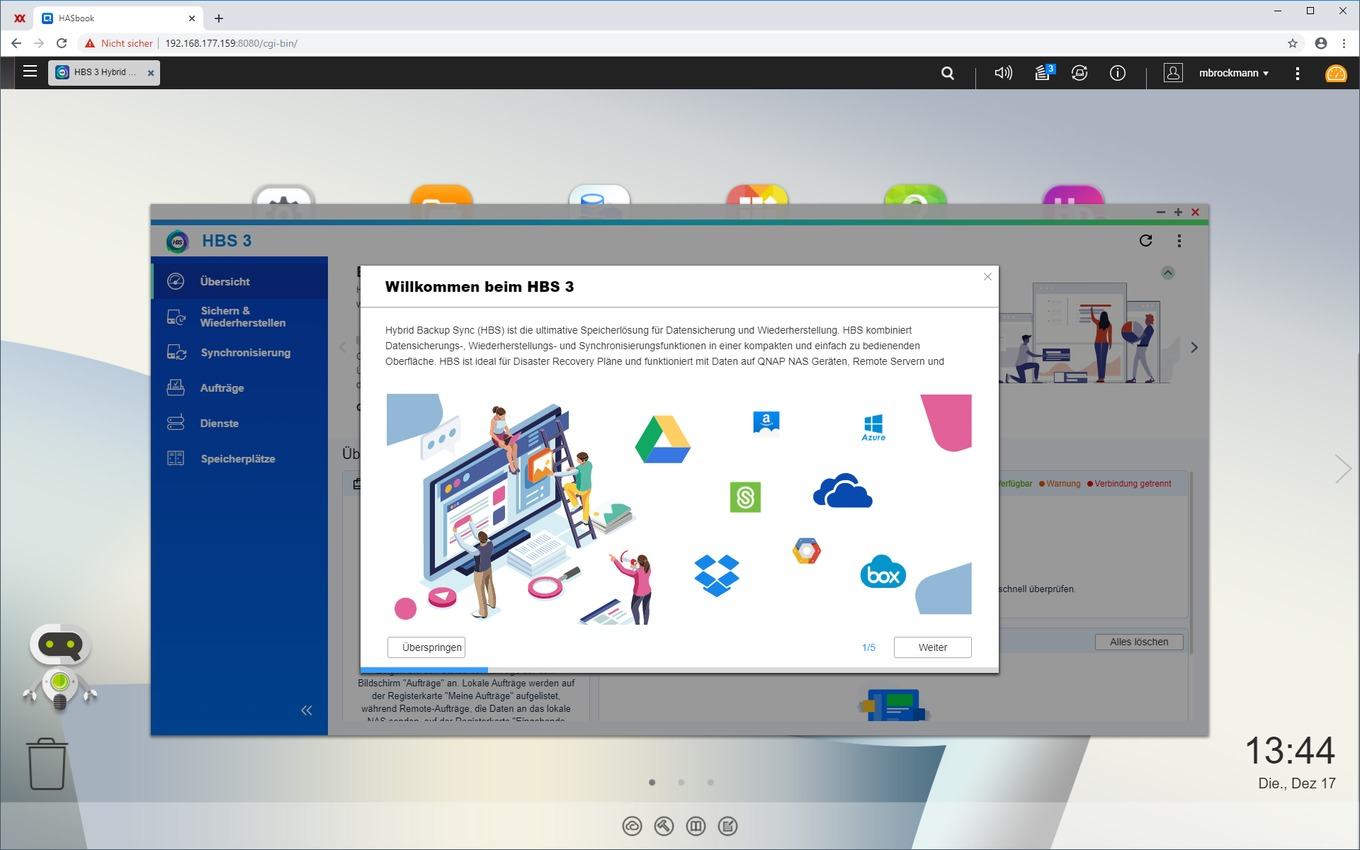The image size is (1360, 850).
Task: Open the event notifications info icon
Action: (x=1118, y=73)
